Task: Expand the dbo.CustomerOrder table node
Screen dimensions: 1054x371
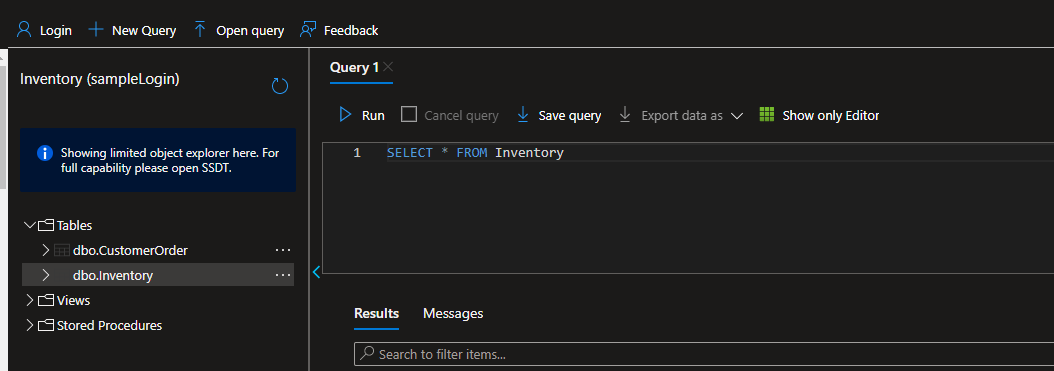Action: coord(46,250)
